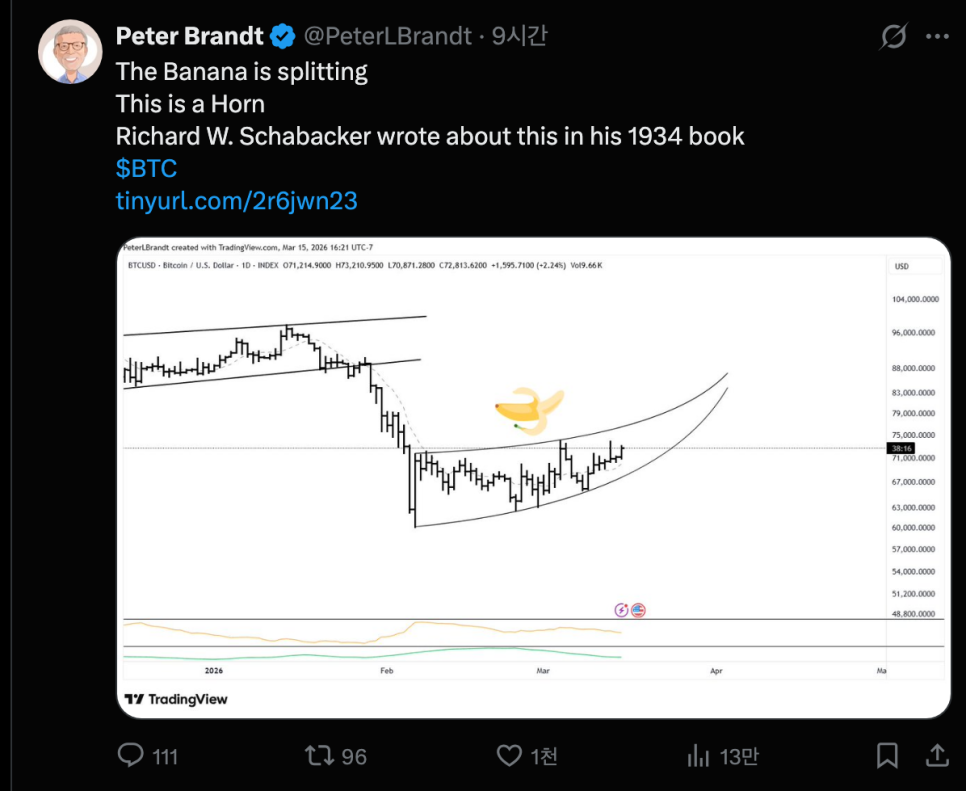Click the share upload arrow icon

(x=937, y=755)
